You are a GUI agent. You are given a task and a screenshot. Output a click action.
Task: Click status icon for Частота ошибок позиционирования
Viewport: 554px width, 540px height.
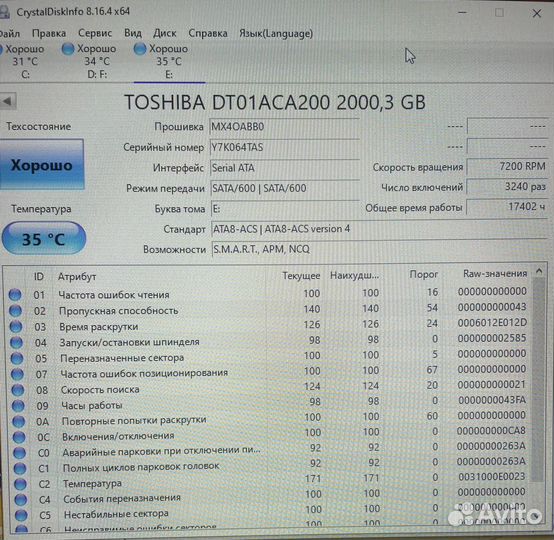(x=17, y=374)
